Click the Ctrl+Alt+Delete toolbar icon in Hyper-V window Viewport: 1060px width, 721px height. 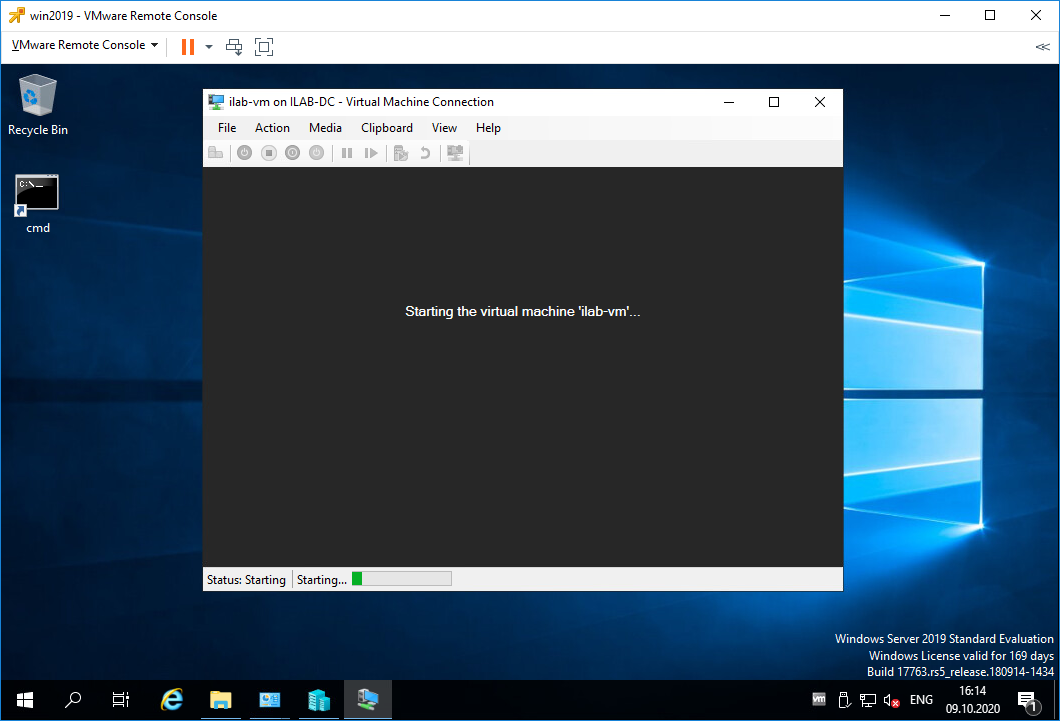216,153
